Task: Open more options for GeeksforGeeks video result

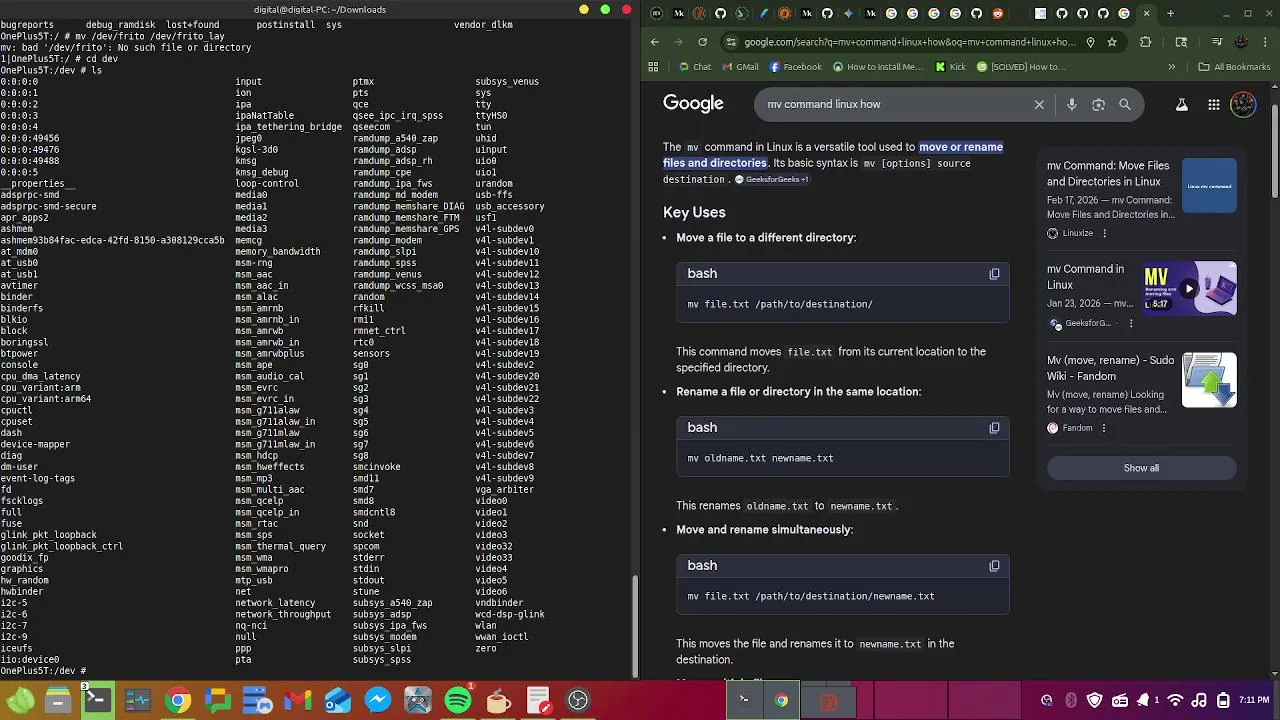Action: pyautogui.click(x=1131, y=323)
